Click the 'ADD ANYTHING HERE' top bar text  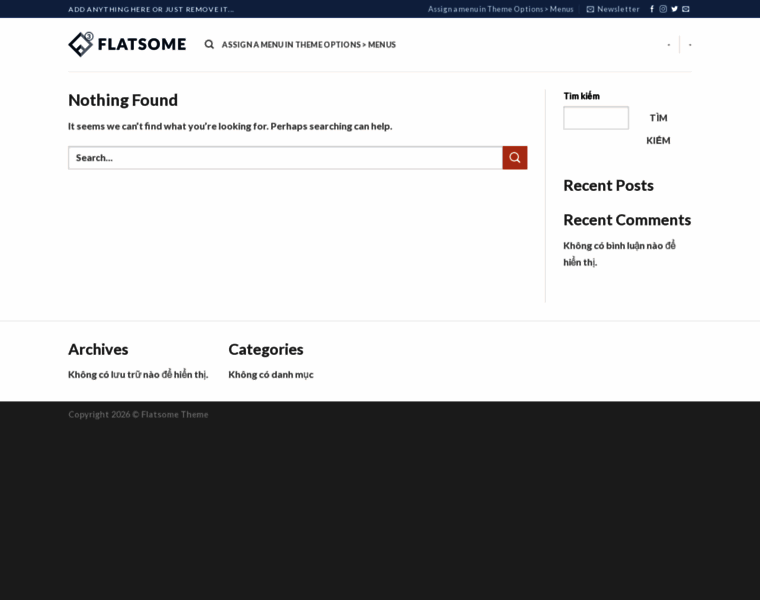pos(151,9)
